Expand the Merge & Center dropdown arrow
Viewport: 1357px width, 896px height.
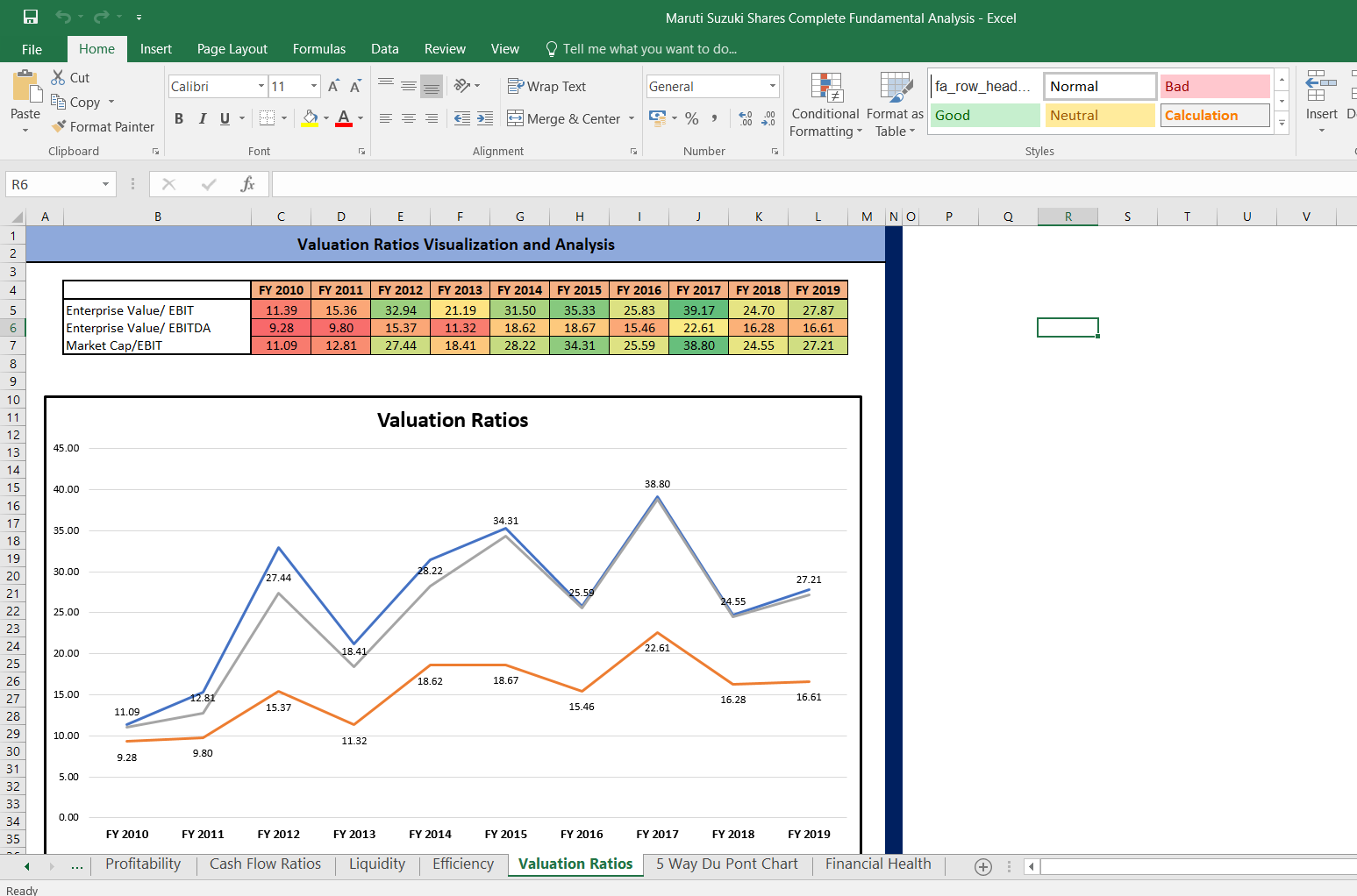pos(632,118)
